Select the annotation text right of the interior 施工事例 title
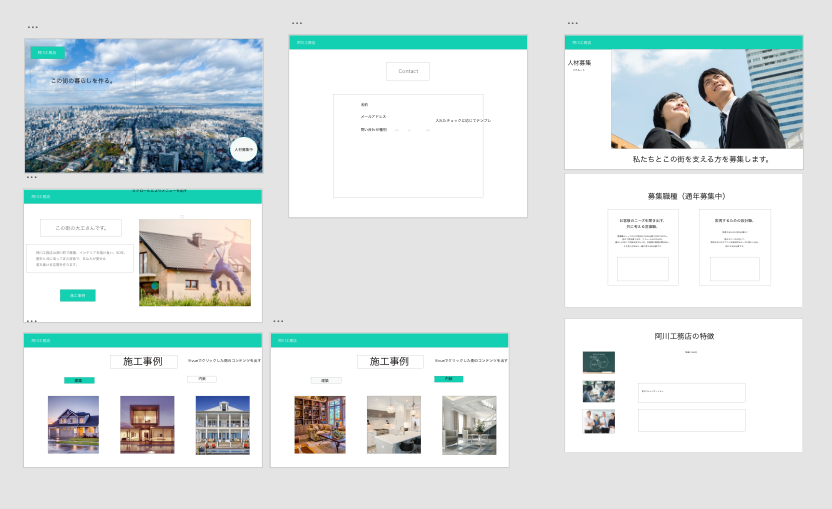 pos(471,361)
